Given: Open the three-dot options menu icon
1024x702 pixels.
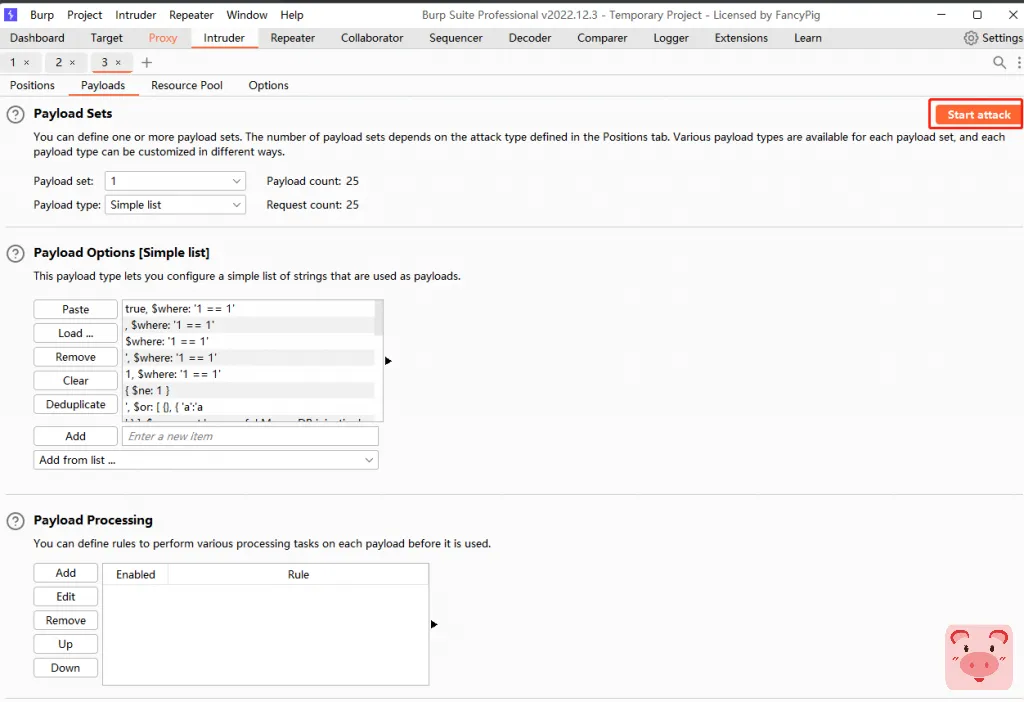Looking at the screenshot, I should (1019, 62).
